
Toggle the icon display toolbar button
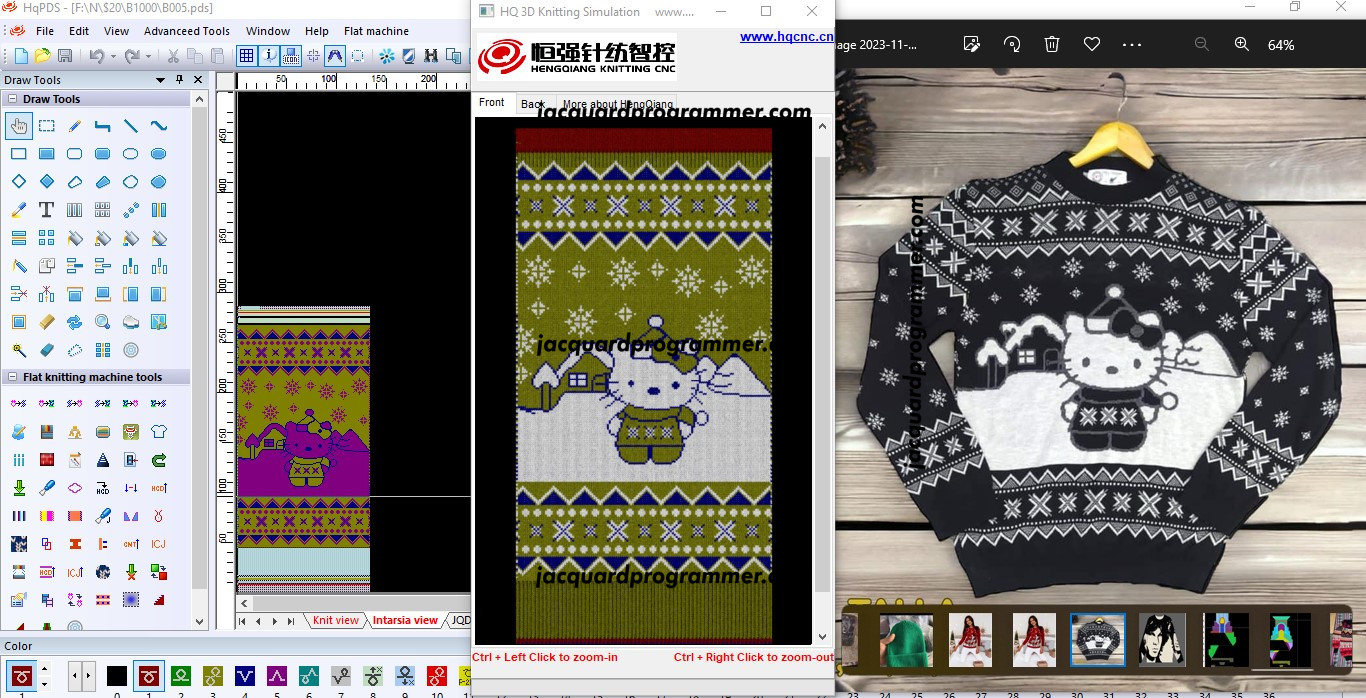click(291, 56)
